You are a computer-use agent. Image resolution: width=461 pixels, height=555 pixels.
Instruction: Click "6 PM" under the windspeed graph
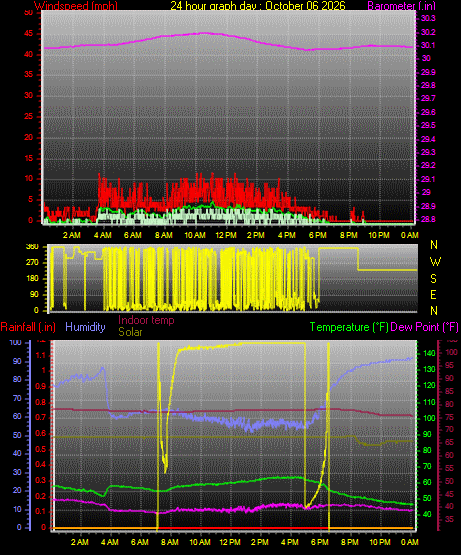coord(318,235)
